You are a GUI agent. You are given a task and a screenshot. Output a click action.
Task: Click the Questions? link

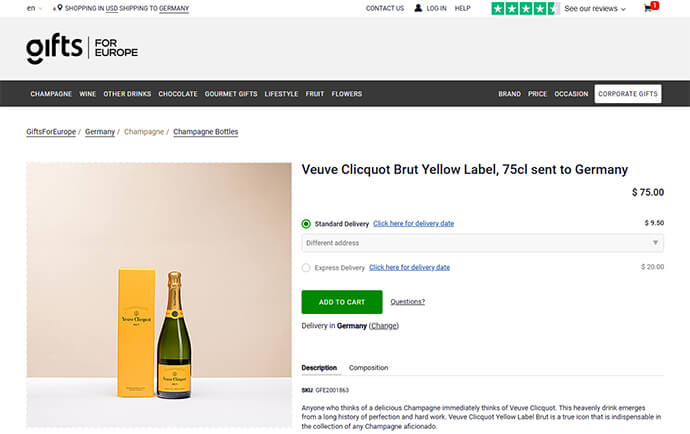click(x=407, y=301)
